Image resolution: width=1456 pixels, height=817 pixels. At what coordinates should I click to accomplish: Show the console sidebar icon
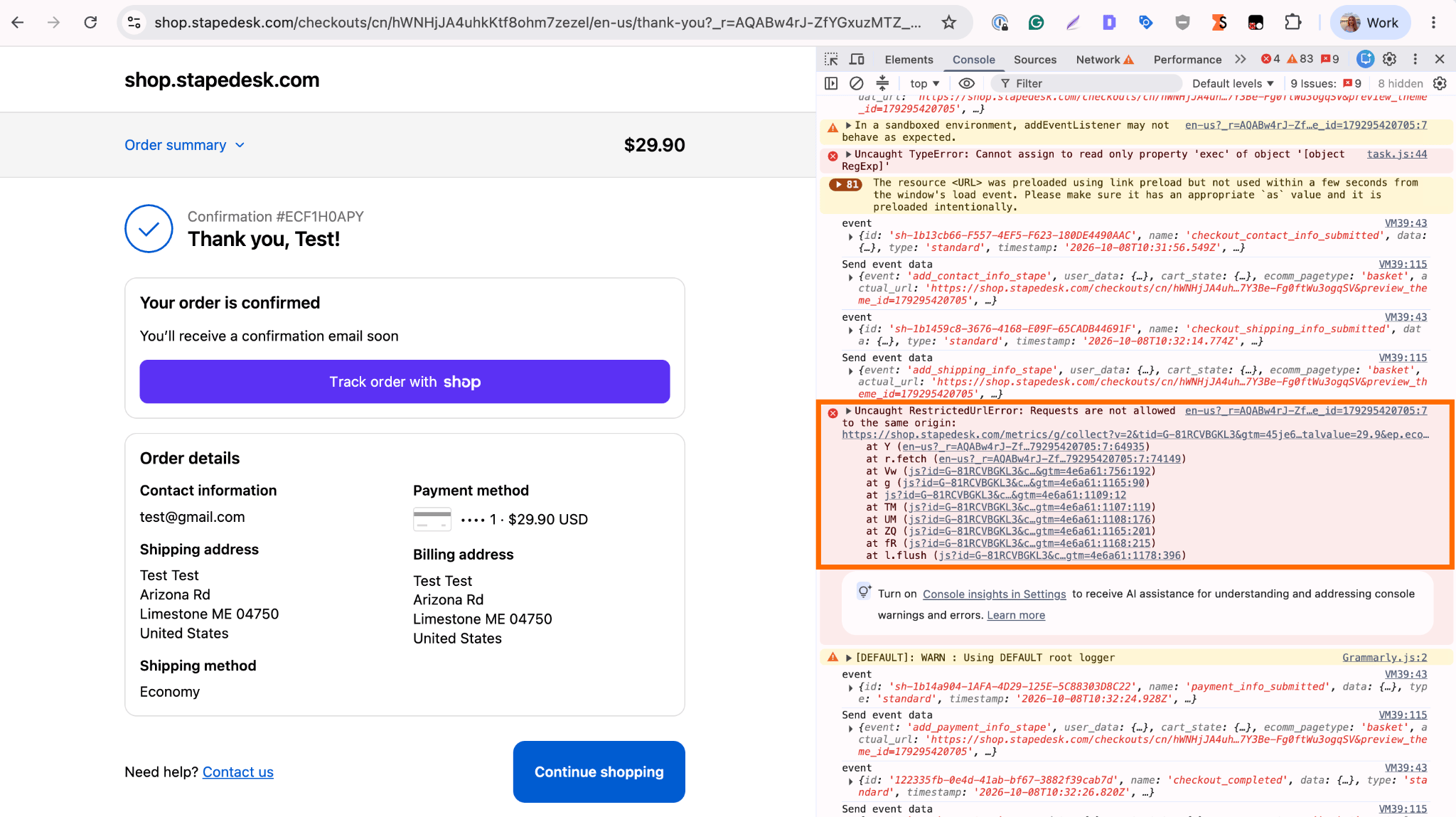[831, 83]
